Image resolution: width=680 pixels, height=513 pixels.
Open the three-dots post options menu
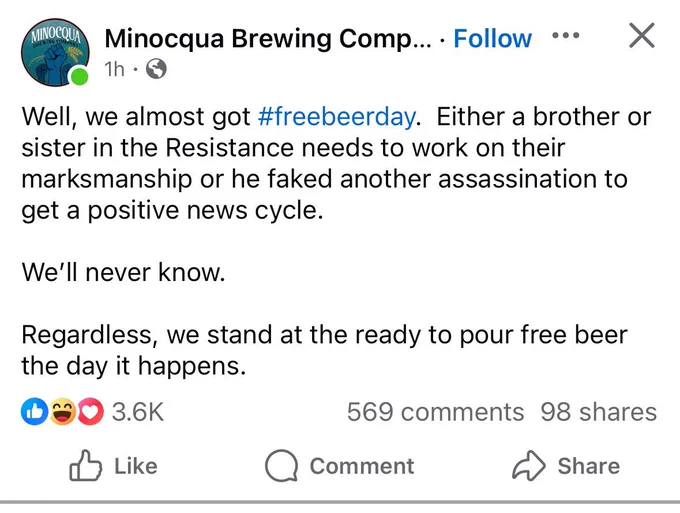tap(566, 35)
